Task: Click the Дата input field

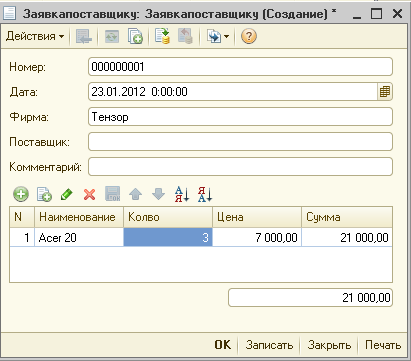Action: (233, 92)
